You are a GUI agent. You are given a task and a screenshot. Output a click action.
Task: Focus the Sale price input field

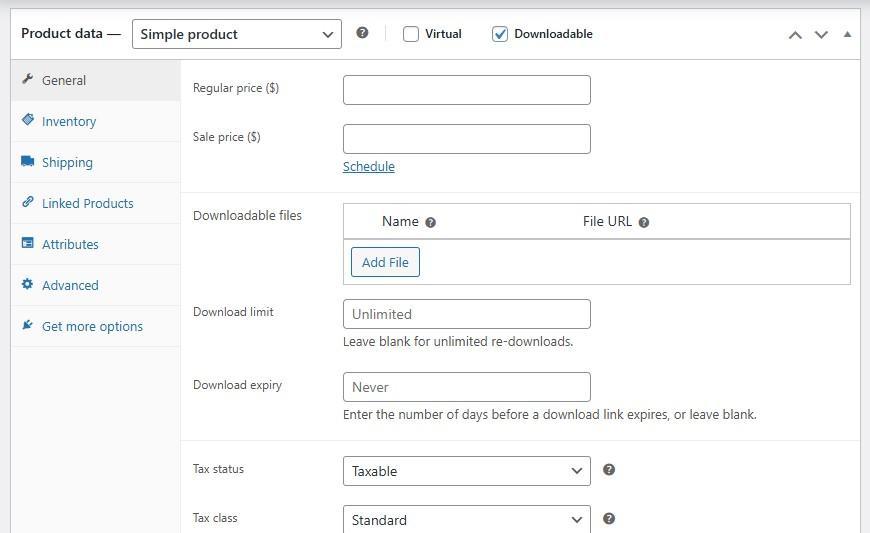click(467, 139)
